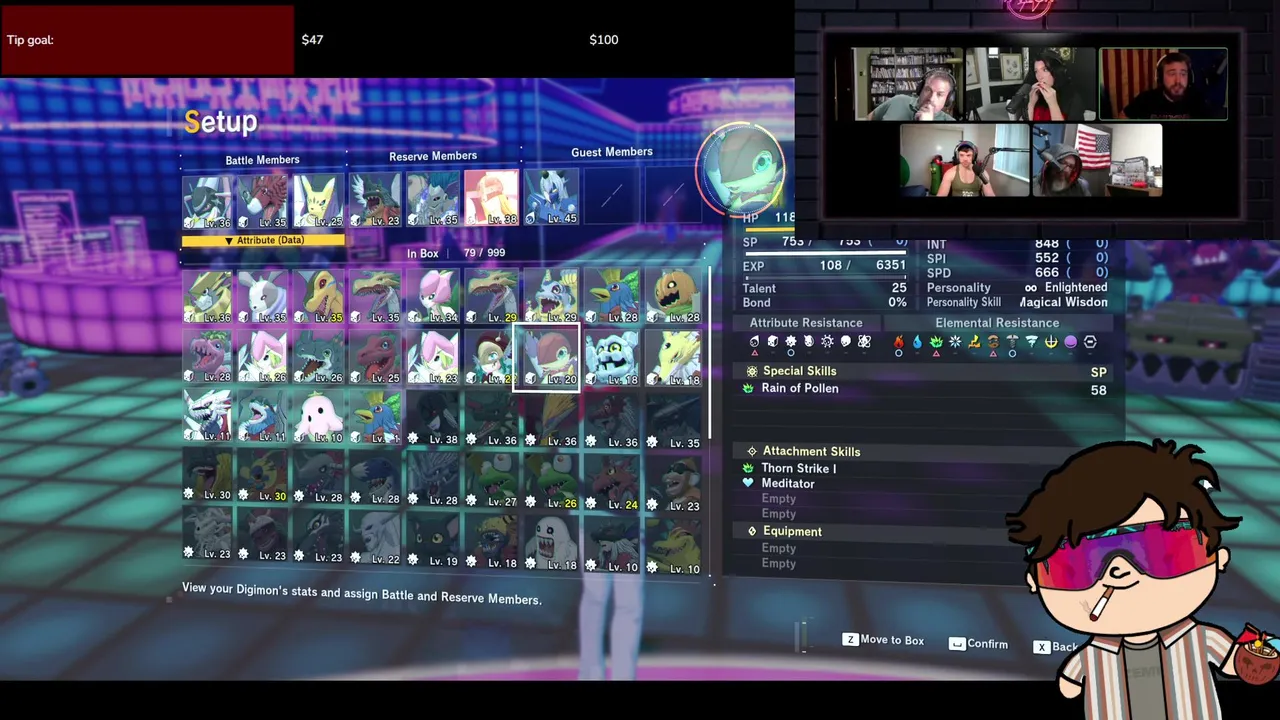This screenshot has width=1280, height=720.
Task: Click the X Back button
Action: (x=1056, y=647)
